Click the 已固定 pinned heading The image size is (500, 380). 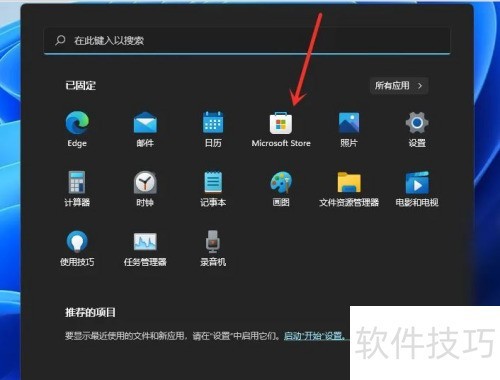coord(80,86)
